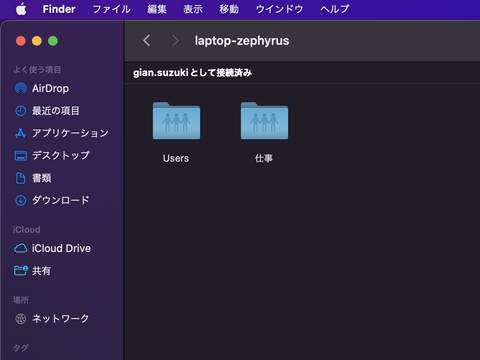Image resolution: width=480 pixels, height=360 pixels.
Task: Select デスクトップ label in sidebar
Action: tap(61, 155)
